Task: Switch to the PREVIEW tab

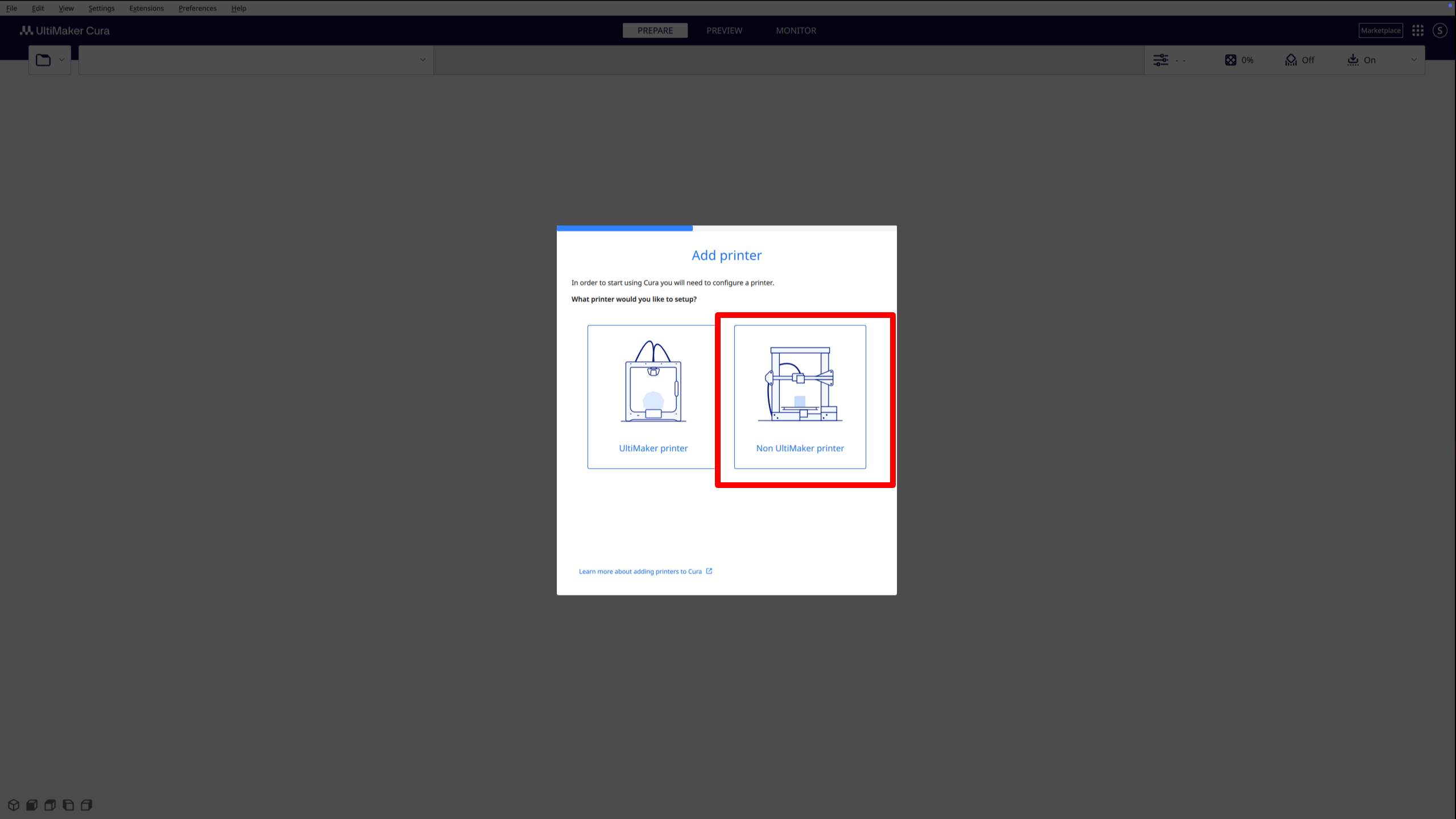Action: coord(724,30)
